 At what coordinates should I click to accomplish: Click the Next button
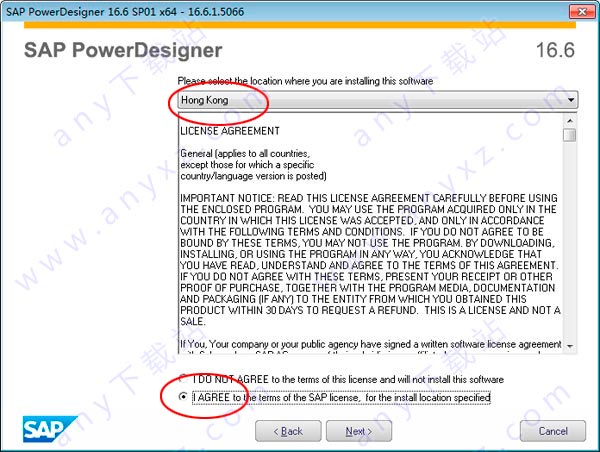359,431
